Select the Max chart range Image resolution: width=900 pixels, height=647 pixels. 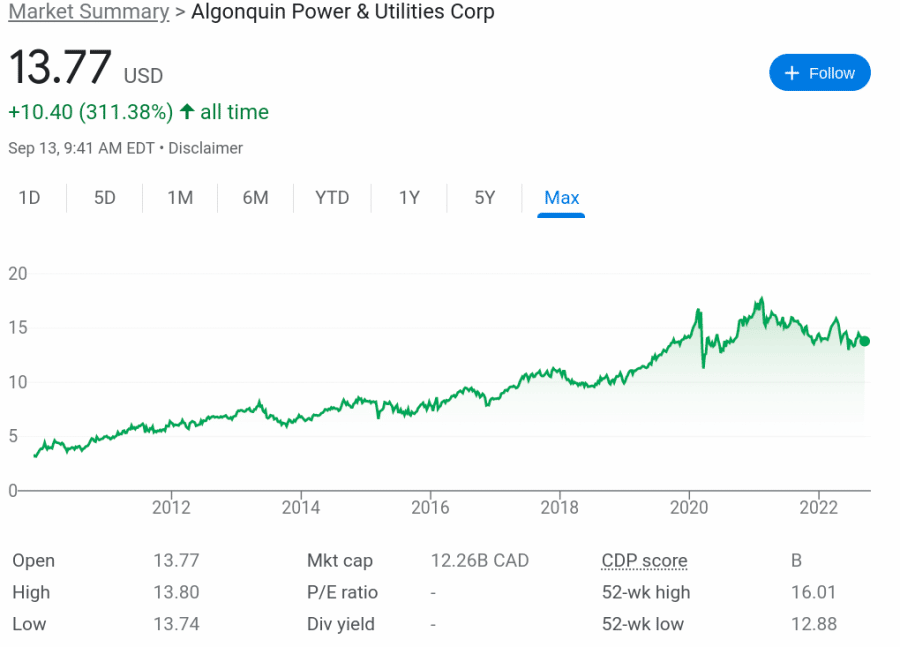tap(561, 198)
